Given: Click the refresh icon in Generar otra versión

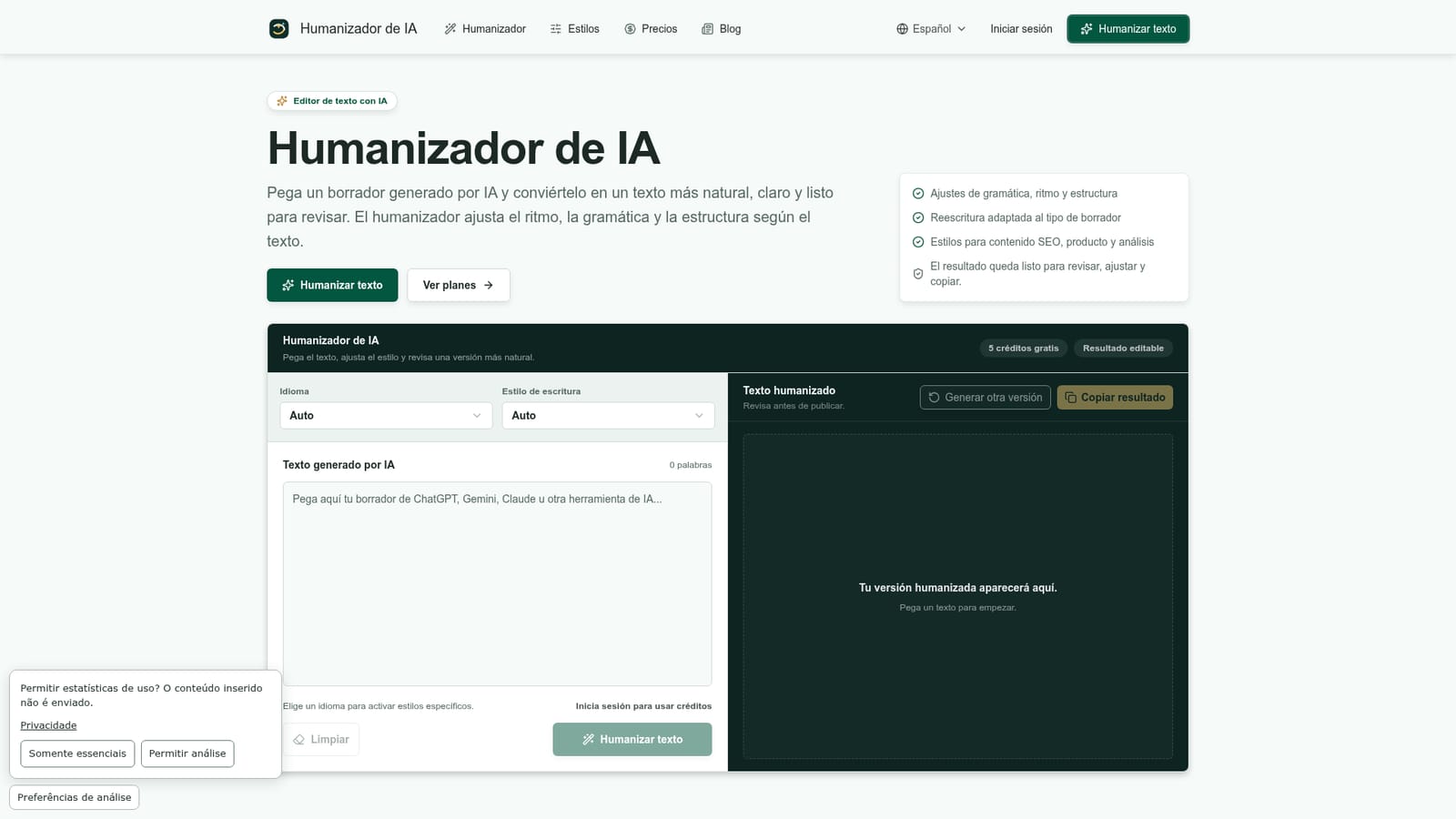Looking at the screenshot, I should [934, 398].
